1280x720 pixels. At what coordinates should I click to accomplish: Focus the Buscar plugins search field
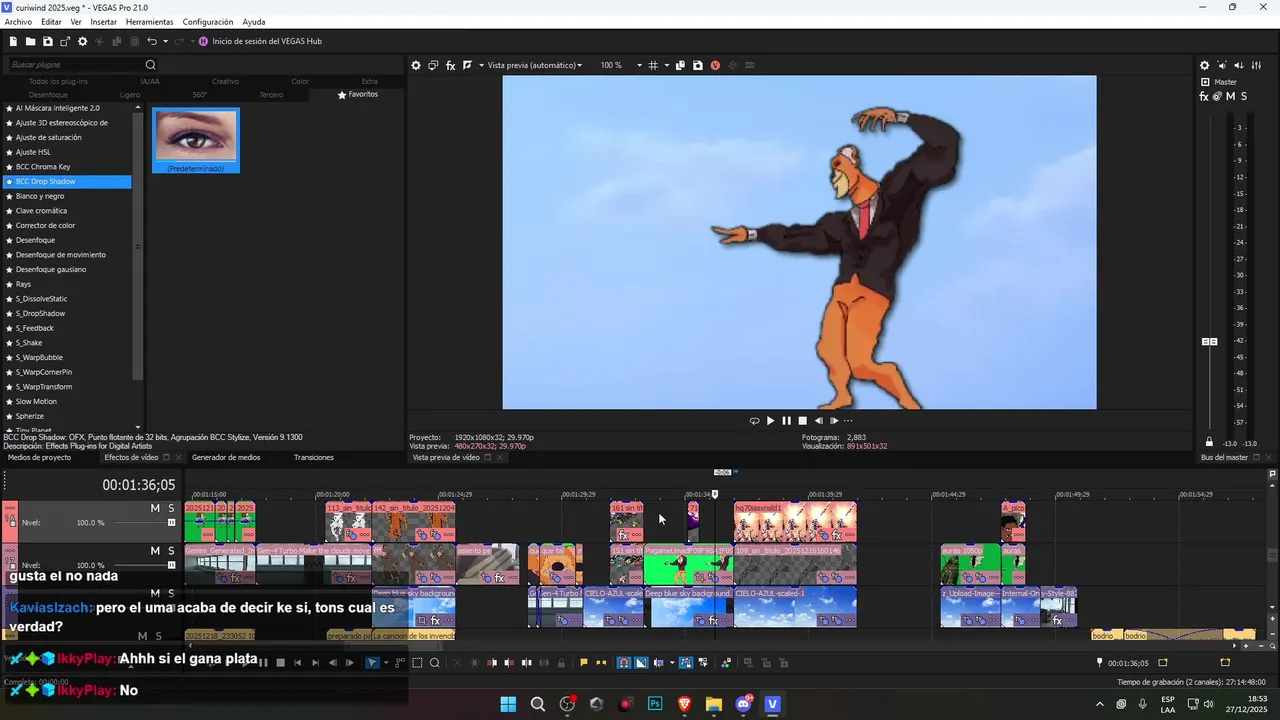(x=75, y=65)
